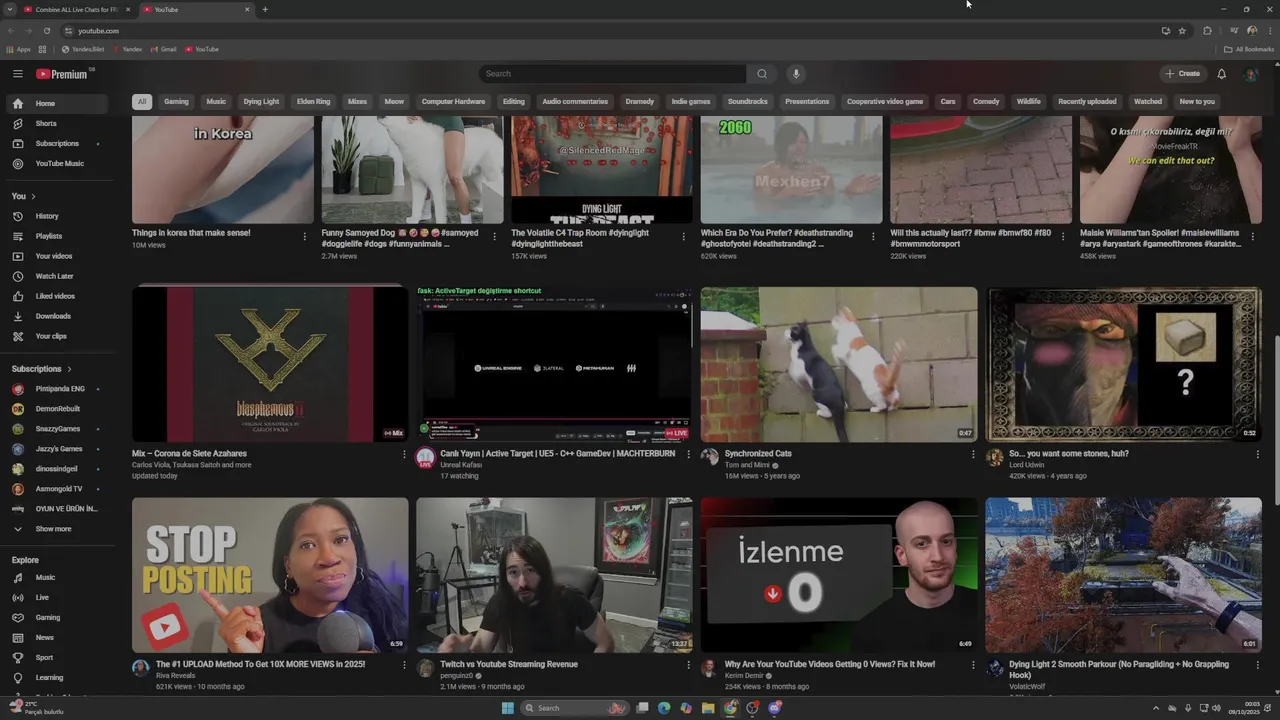Open options for Mix – Corona de Siete Azahares
Viewport: 1280px width, 720px height.
click(x=404, y=454)
